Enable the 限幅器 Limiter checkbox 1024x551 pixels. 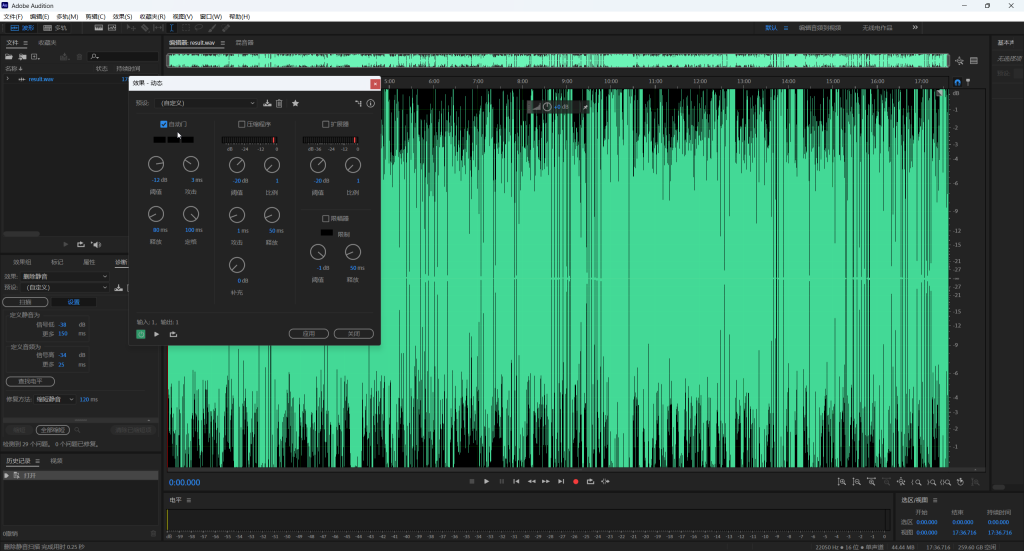325,218
